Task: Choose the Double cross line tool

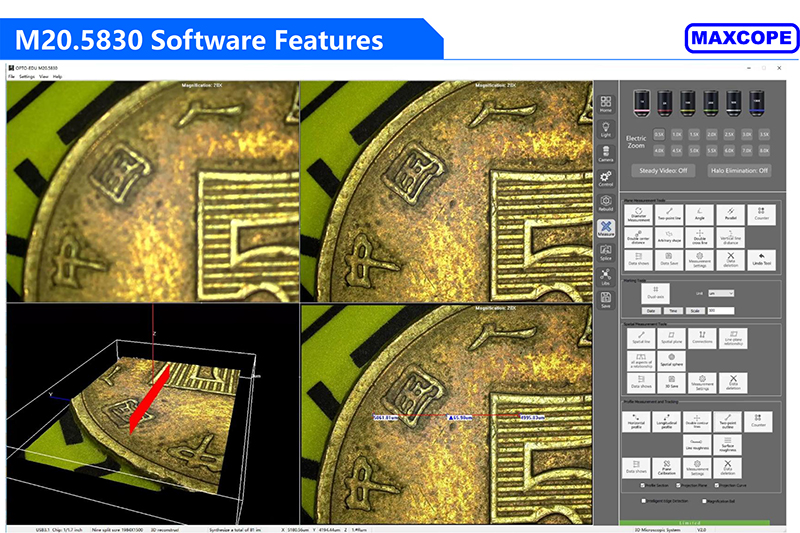Action: click(x=699, y=237)
